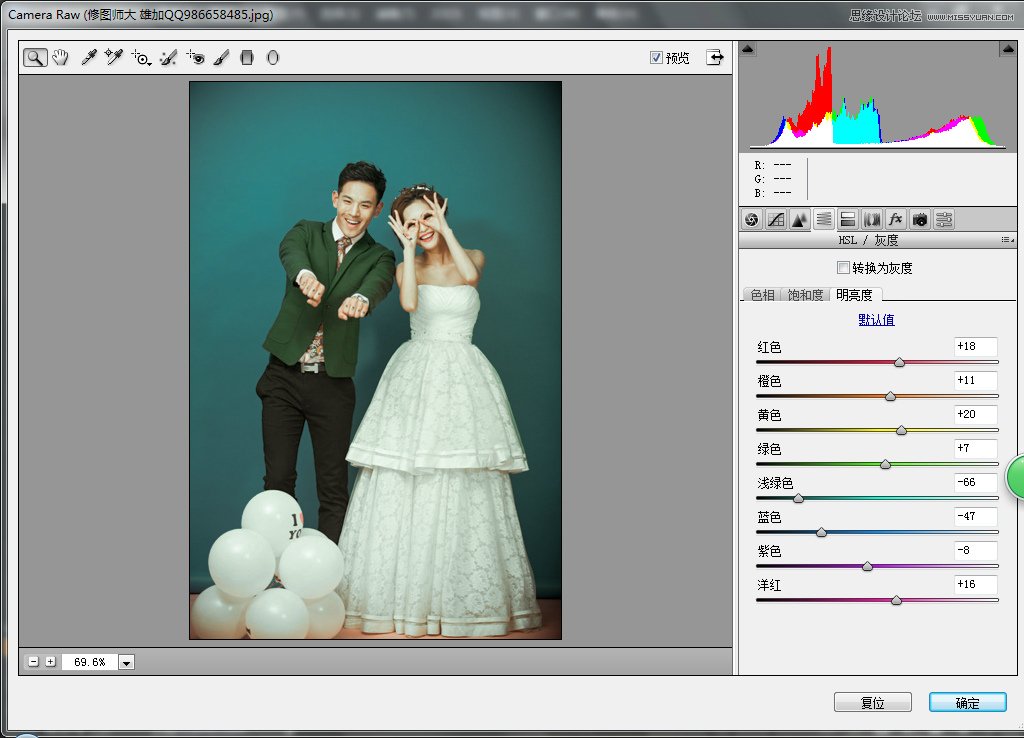Select the Adjustment Brush tool
Screen dimensions: 1024x738
pyautogui.click(x=223, y=57)
